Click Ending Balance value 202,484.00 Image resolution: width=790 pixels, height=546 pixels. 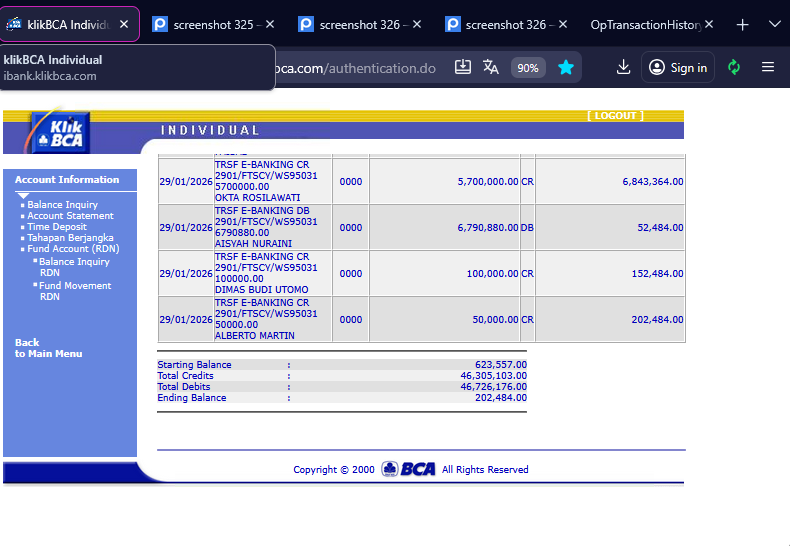pyautogui.click(x=501, y=397)
